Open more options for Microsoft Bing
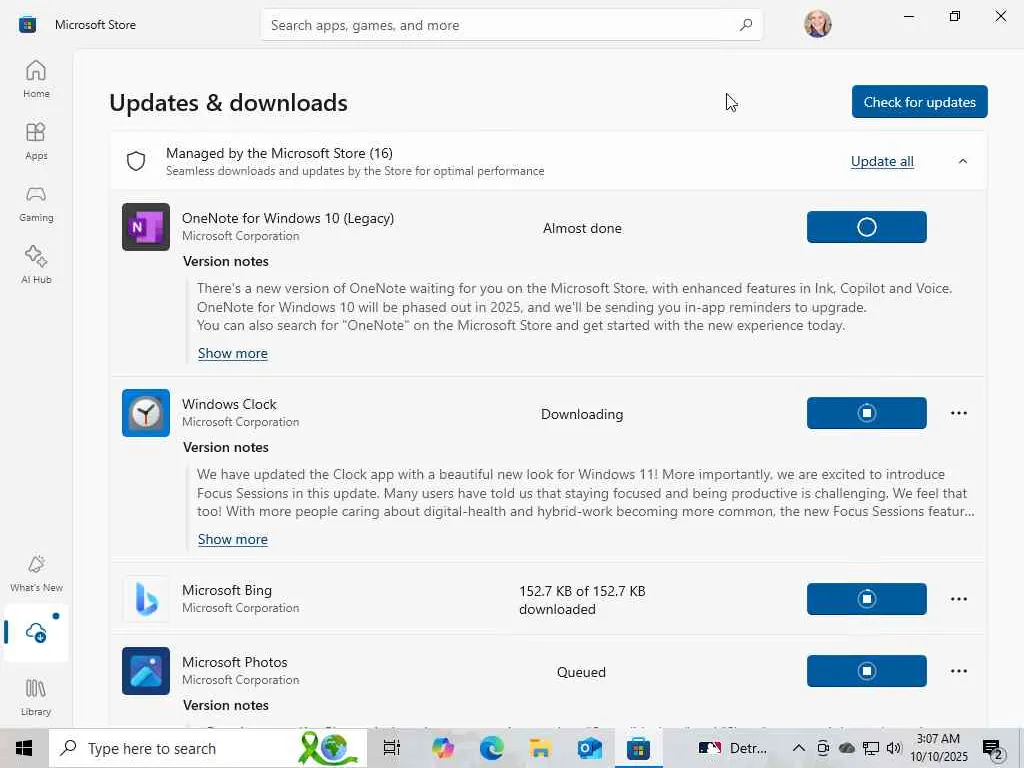 tap(959, 599)
